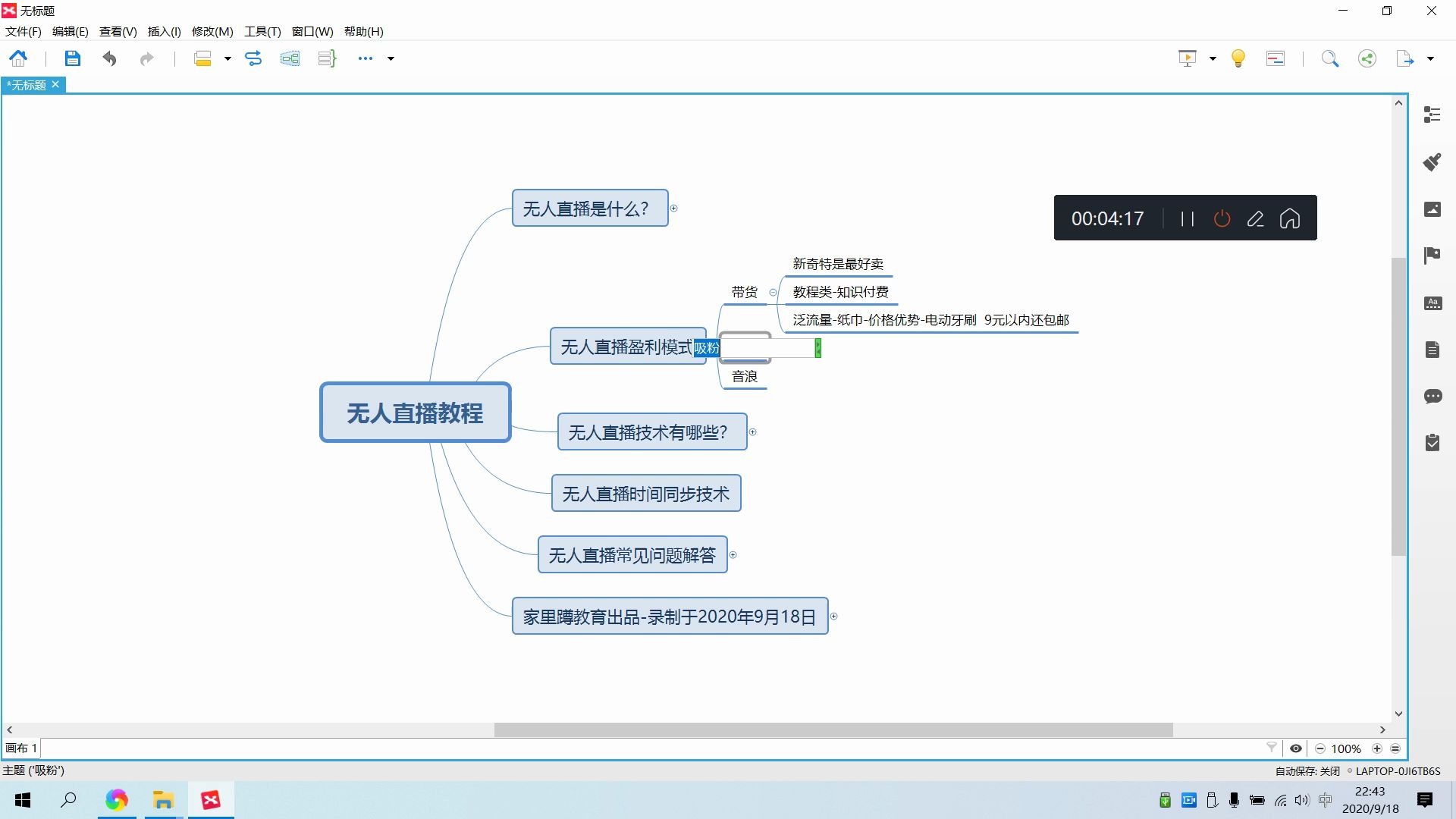
Task: Collapse the 带货 subtopic branch
Action: click(773, 292)
